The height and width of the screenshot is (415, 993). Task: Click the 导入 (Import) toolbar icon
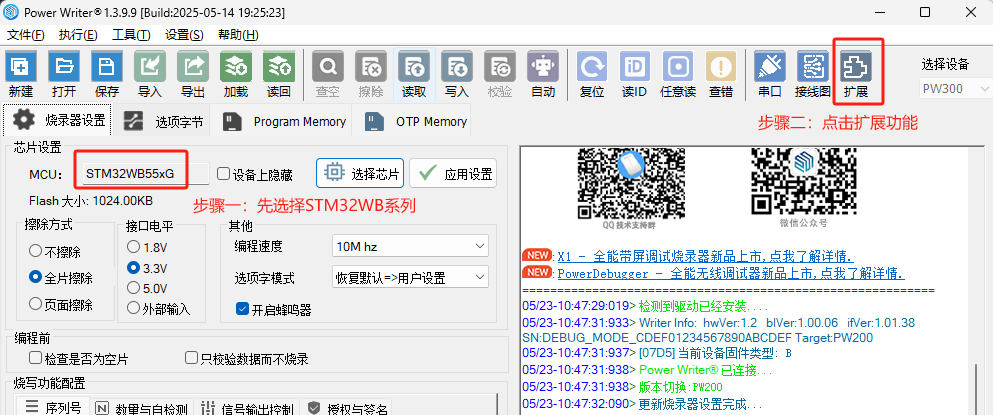coord(149,67)
